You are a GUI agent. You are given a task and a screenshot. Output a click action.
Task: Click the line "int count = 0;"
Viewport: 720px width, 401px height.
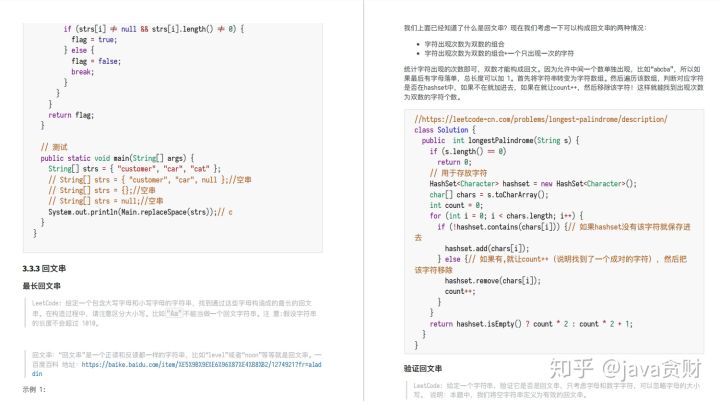456,205
